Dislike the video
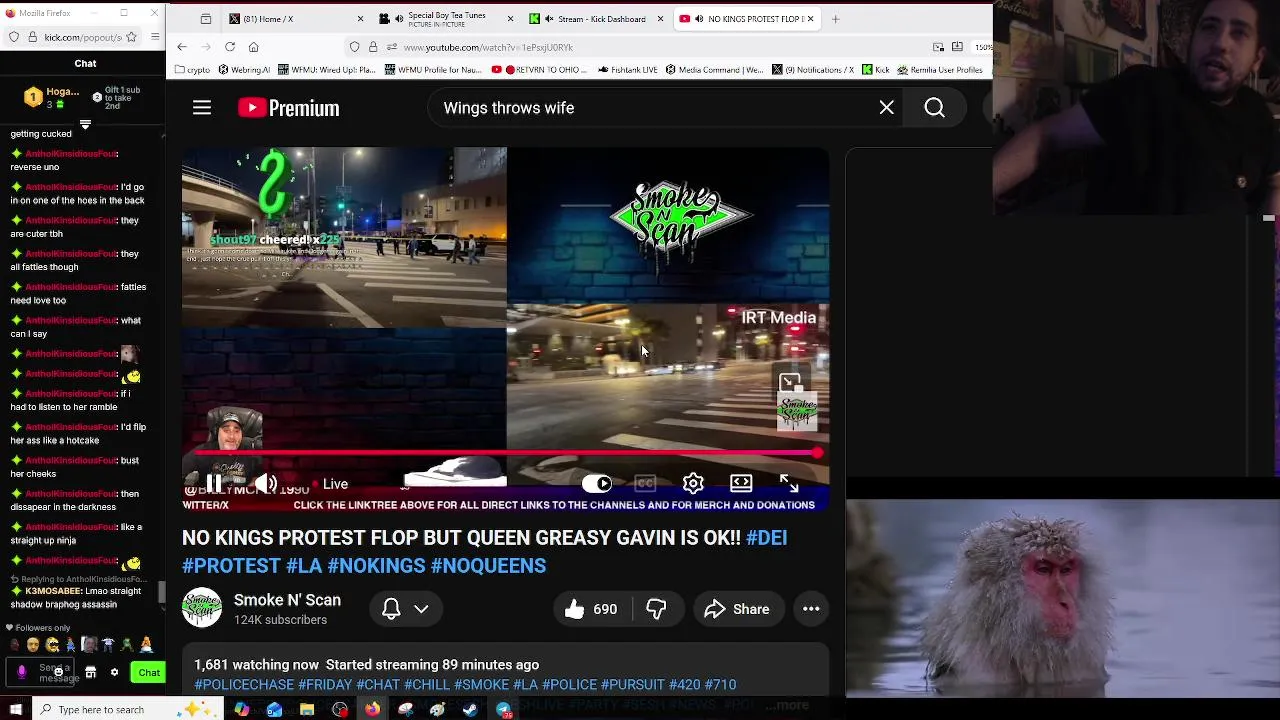The height and width of the screenshot is (720, 1280). coord(656,609)
